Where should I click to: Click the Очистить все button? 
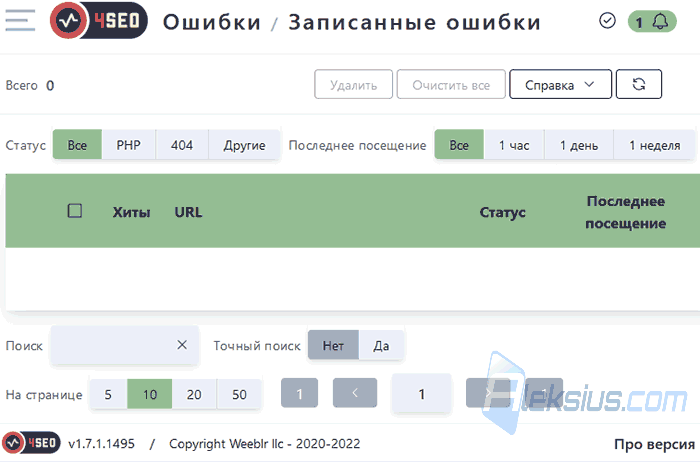(451, 84)
